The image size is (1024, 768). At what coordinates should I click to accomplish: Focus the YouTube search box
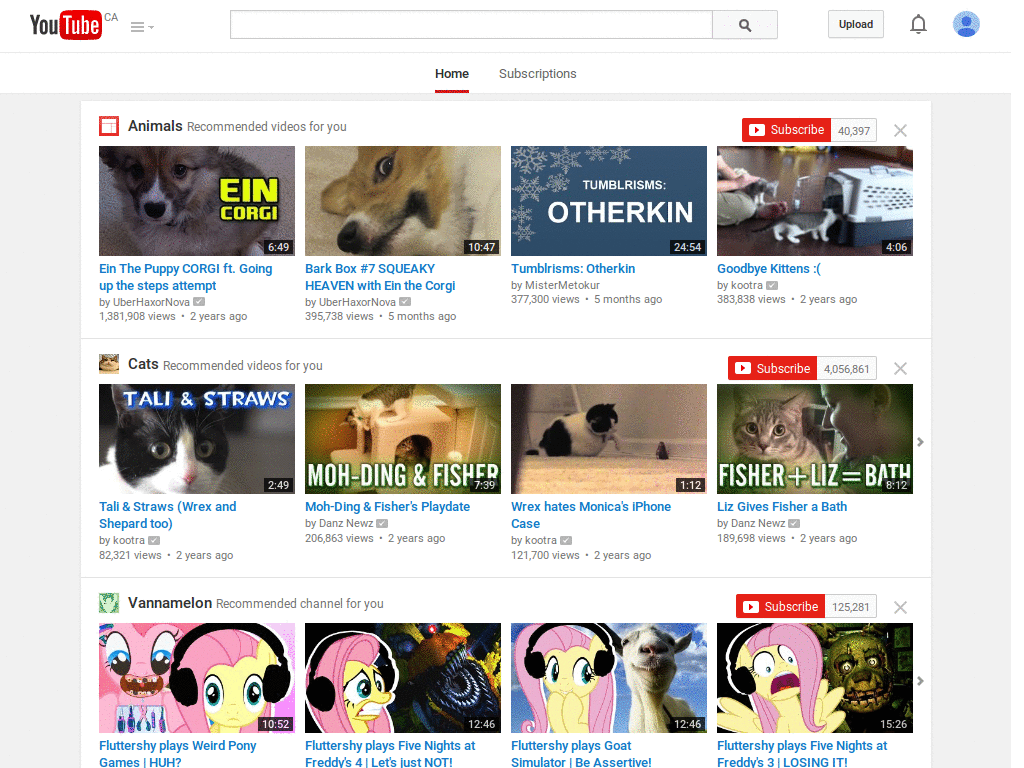click(x=471, y=25)
